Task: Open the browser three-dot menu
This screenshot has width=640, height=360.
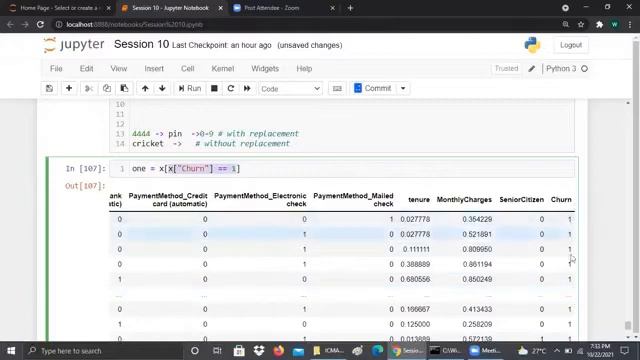Action: click(x=630, y=24)
